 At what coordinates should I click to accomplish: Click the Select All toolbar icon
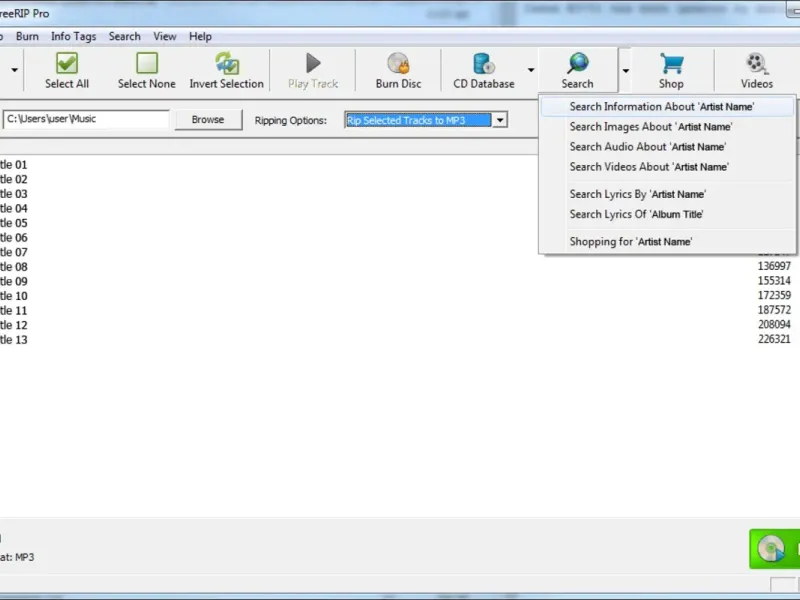click(x=67, y=63)
